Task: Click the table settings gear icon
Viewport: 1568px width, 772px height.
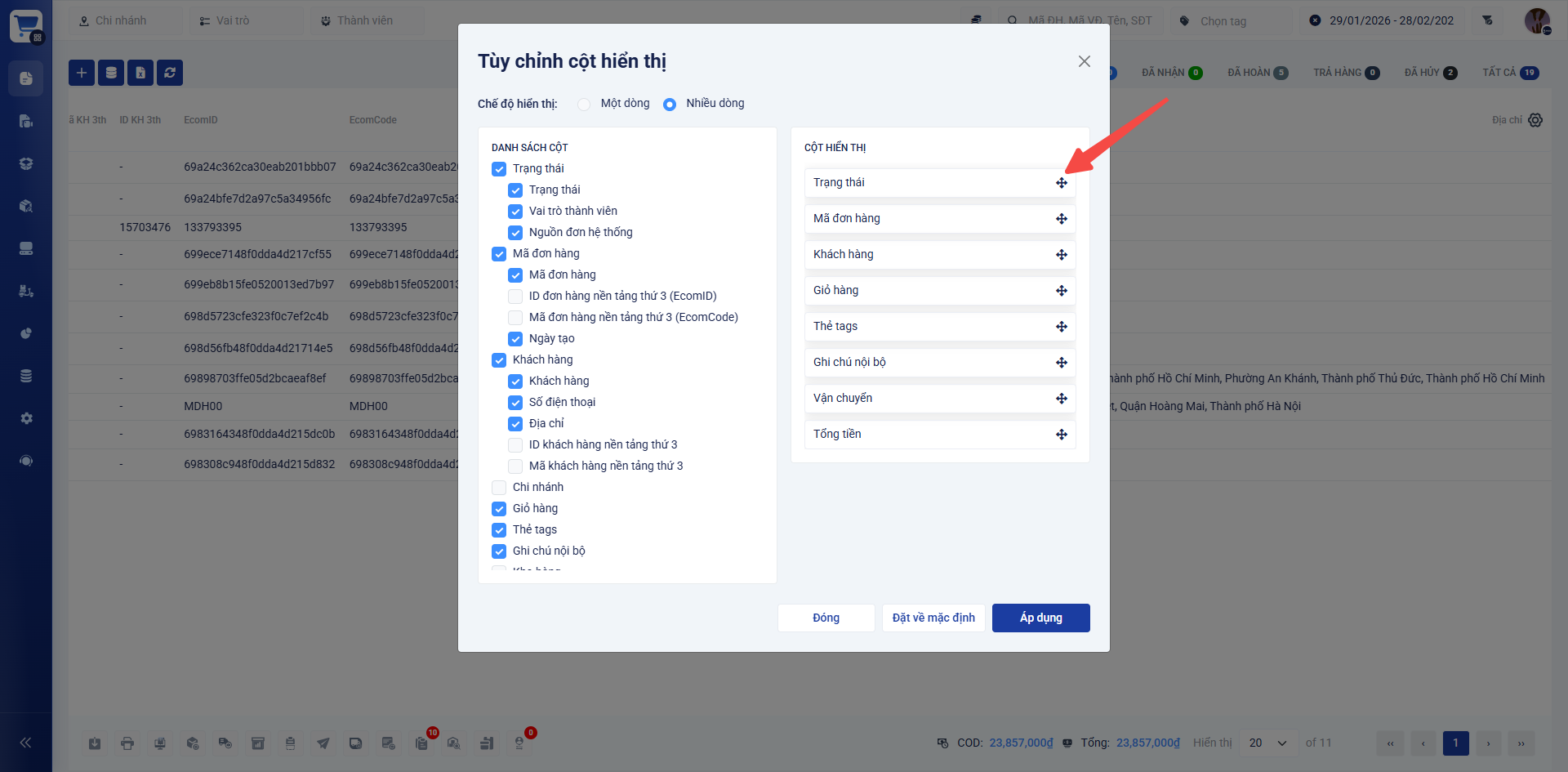Action: [x=1535, y=120]
